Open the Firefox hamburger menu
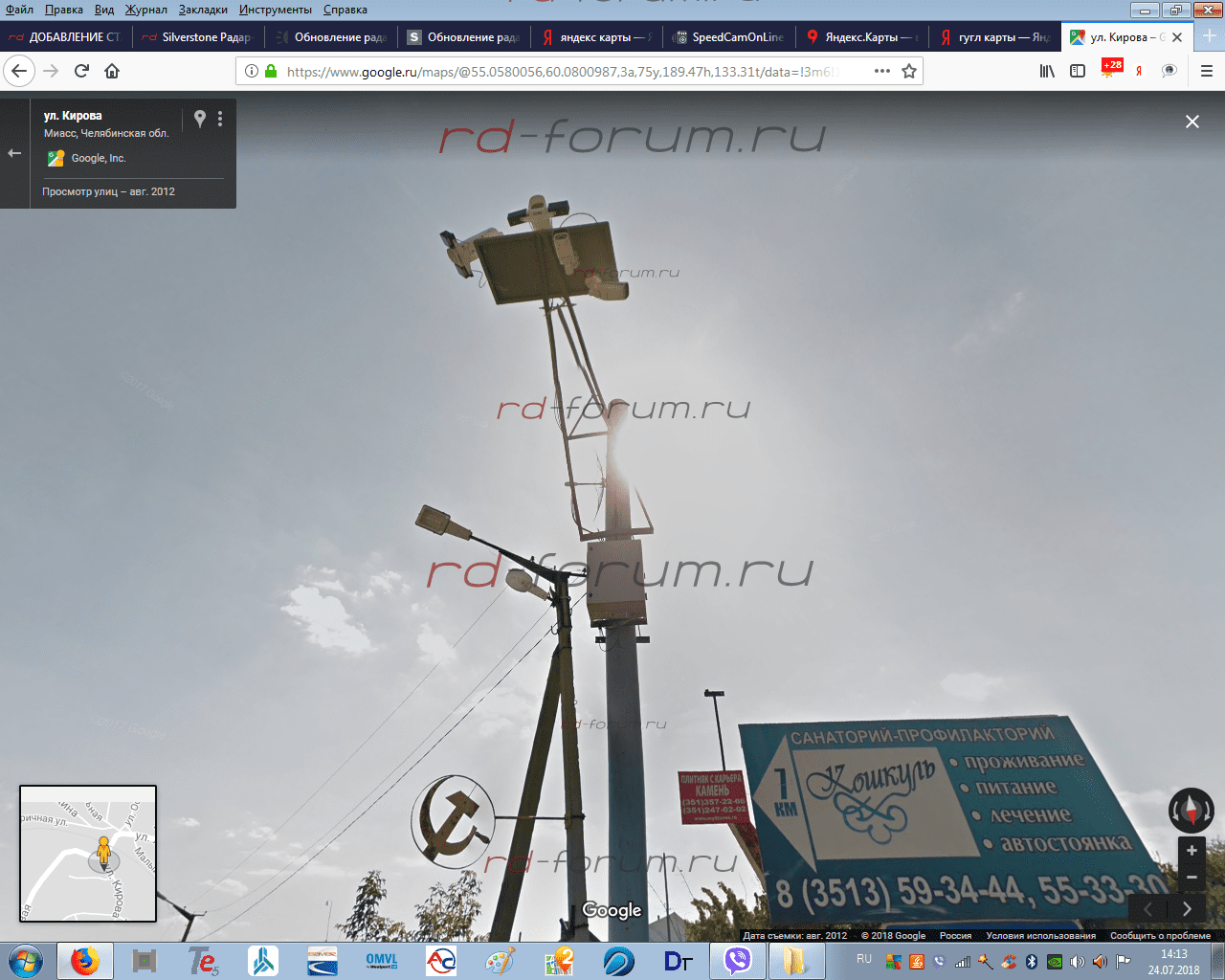 (x=1206, y=71)
